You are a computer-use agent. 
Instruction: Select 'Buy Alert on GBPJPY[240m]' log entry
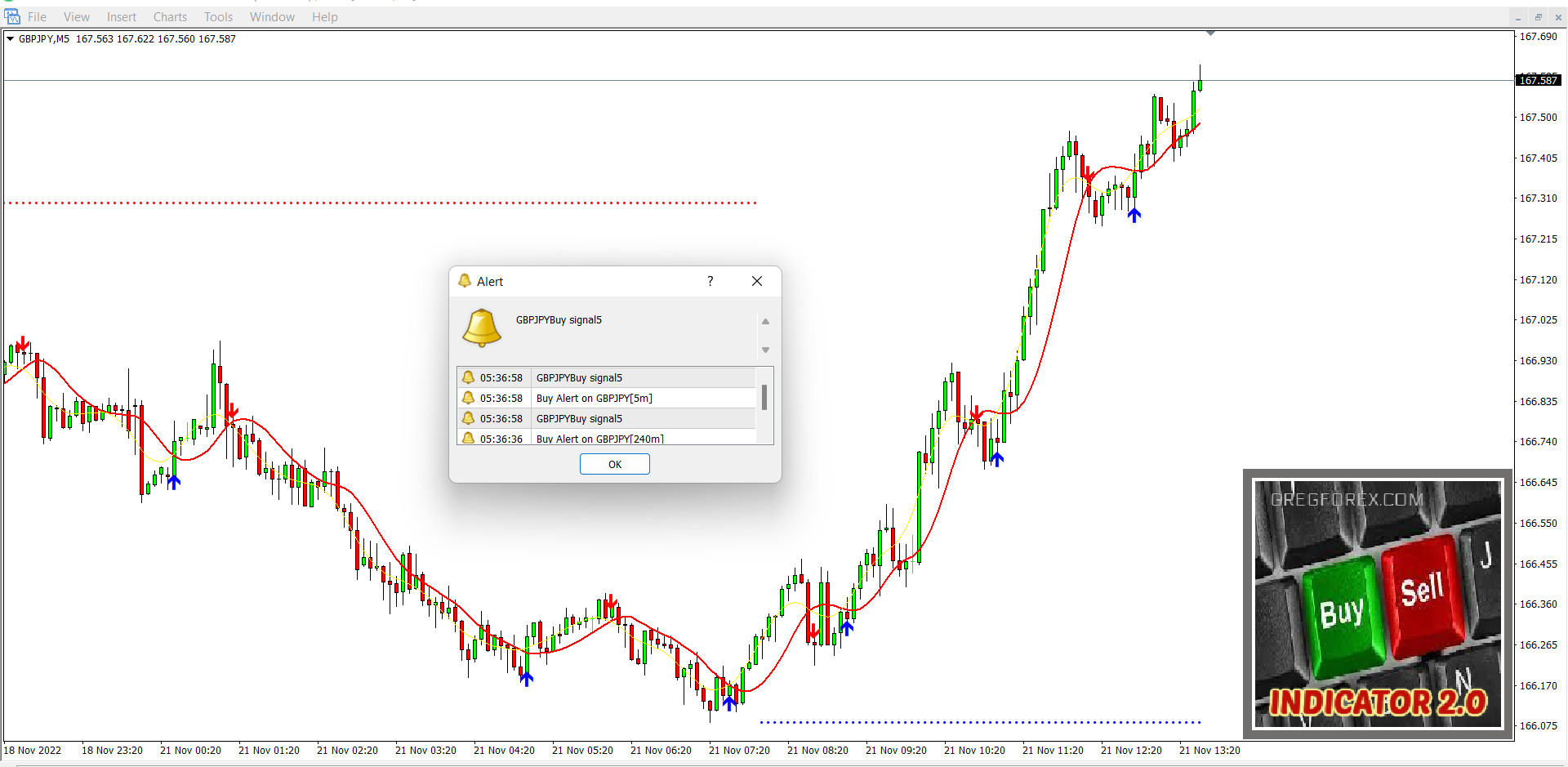(x=599, y=439)
